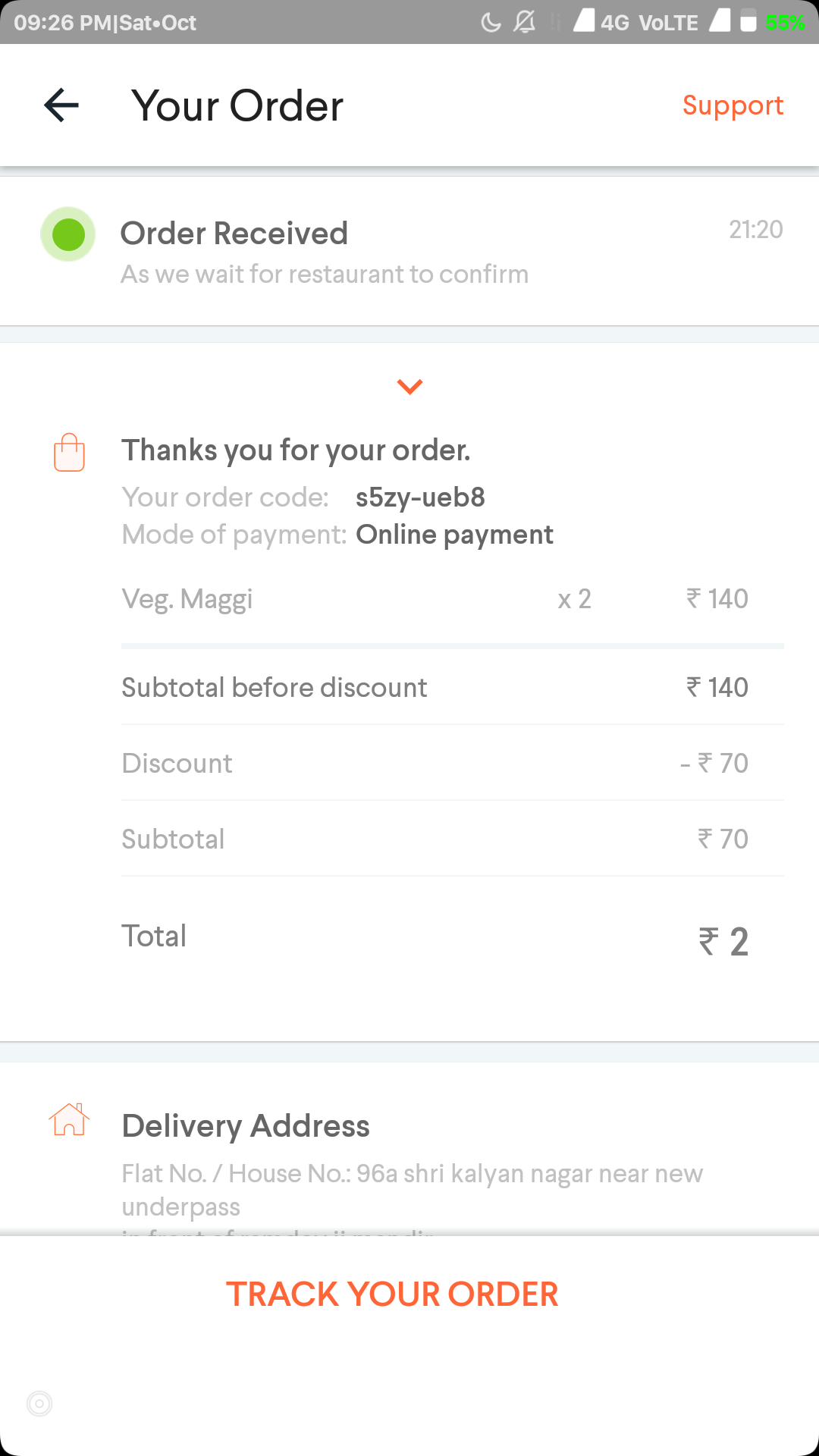Tap the order code s5zy-ueb8
This screenshot has width=819, height=1456.
point(420,497)
